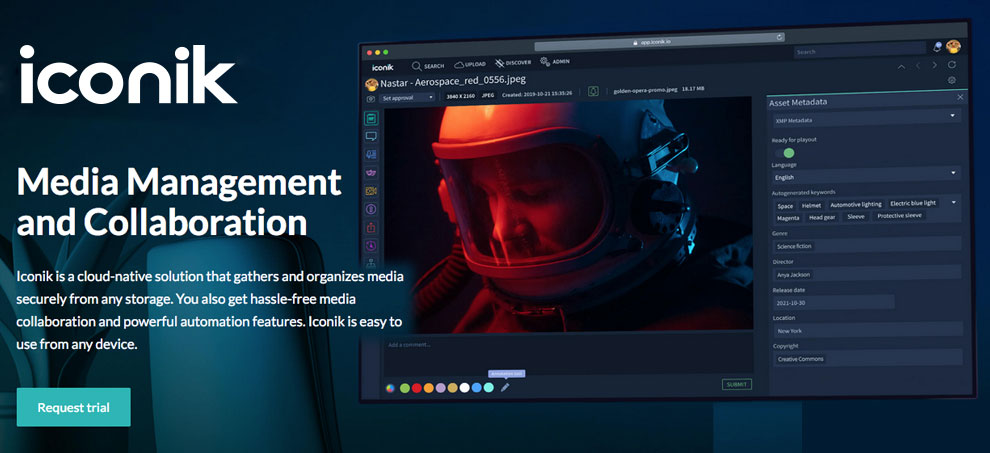
Task: Click the Request trial button
Action: (73, 407)
